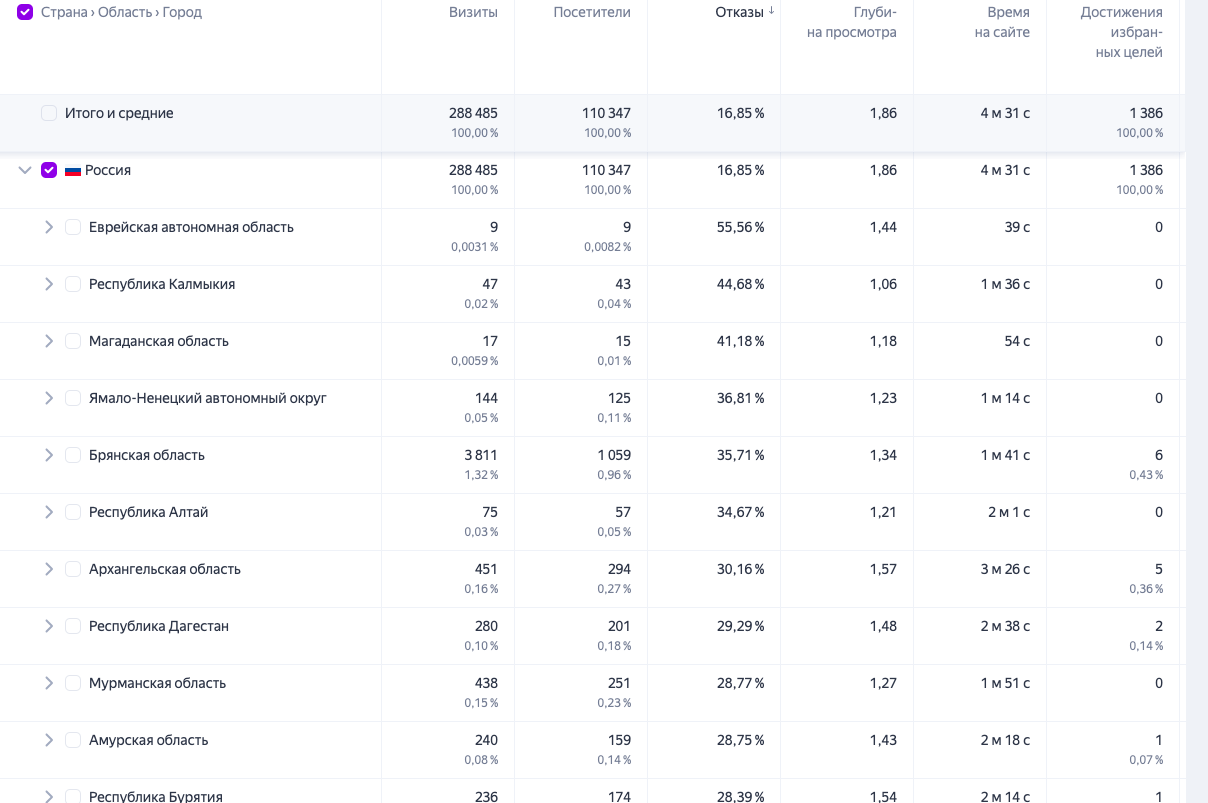Toggle the Страна › Область › Город header checkbox
The height and width of the screenshot is (803, 1208).
click(25, 12)
